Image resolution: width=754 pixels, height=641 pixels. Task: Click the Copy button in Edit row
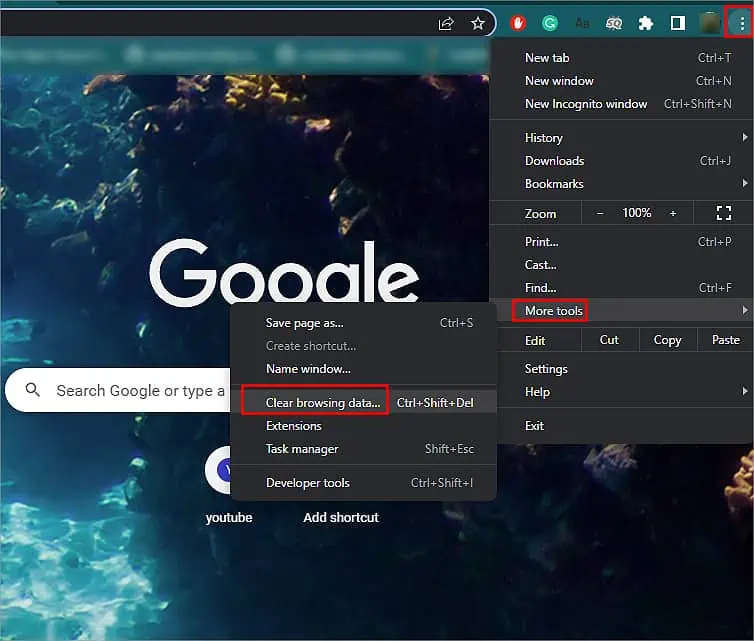pos(667,340)
